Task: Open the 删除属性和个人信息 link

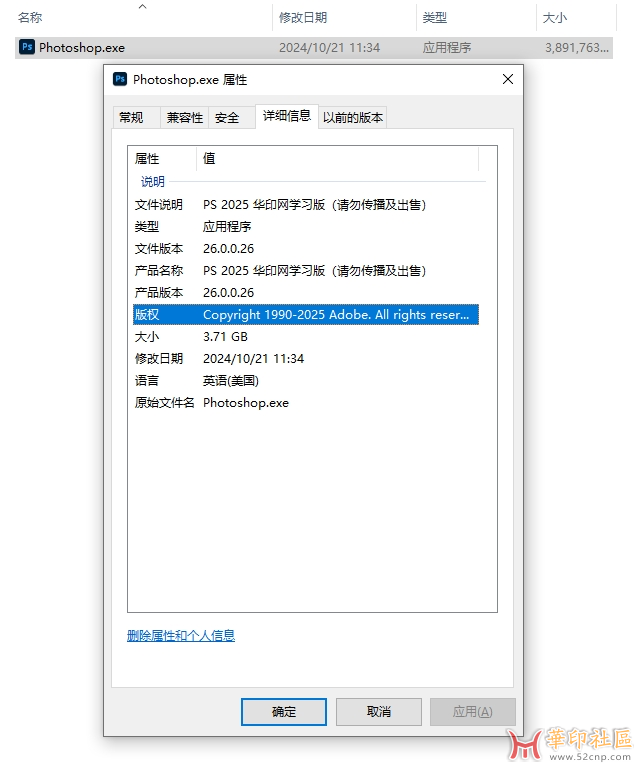Action: click(x=181, y=635)
